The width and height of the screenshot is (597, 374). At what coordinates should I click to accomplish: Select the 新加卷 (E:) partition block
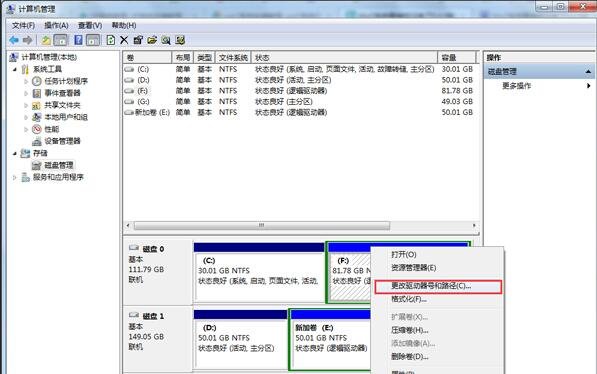(x=330, y=339)
